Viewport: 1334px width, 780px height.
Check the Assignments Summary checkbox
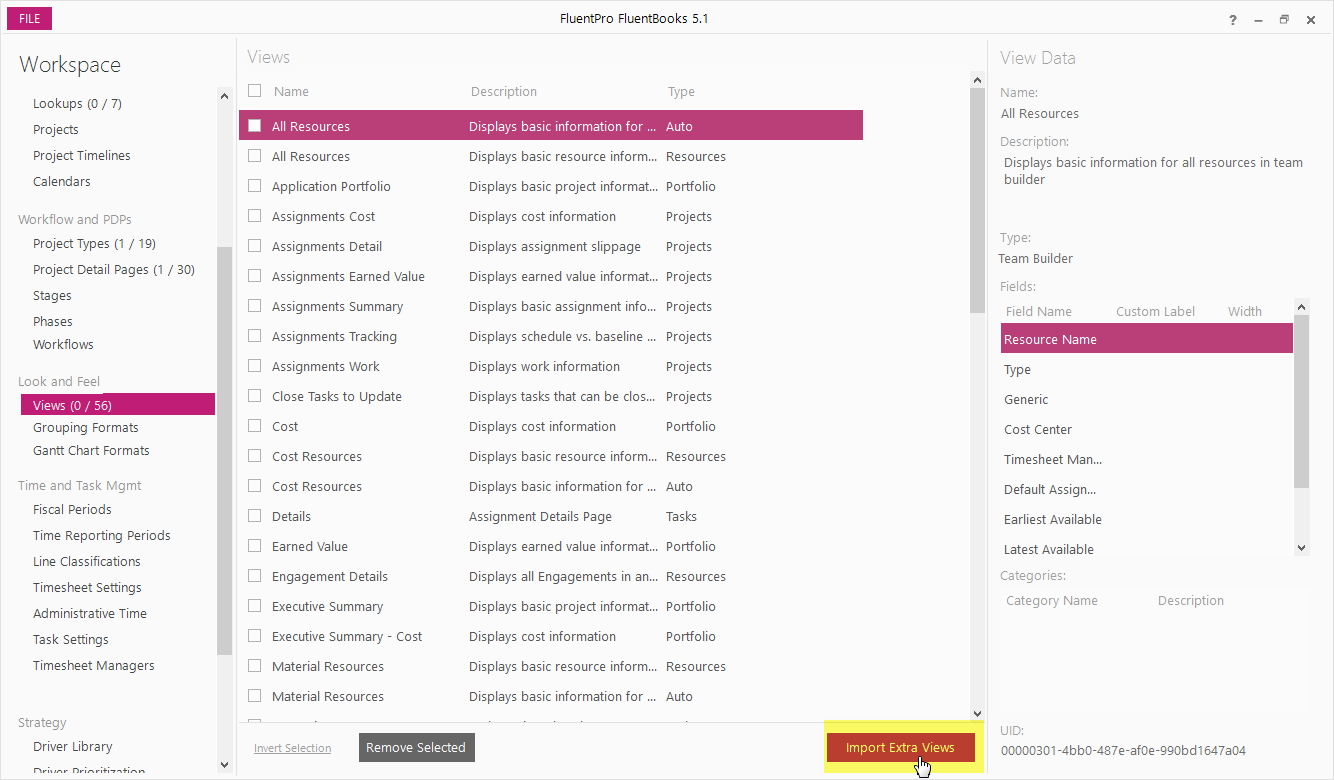tap(255, 306)
